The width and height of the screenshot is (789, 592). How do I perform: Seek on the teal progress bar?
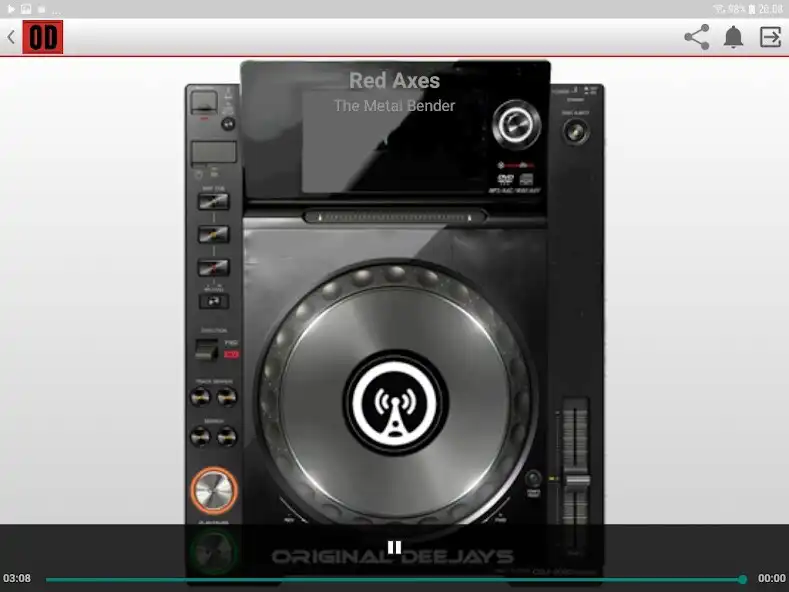coord(394,579)
